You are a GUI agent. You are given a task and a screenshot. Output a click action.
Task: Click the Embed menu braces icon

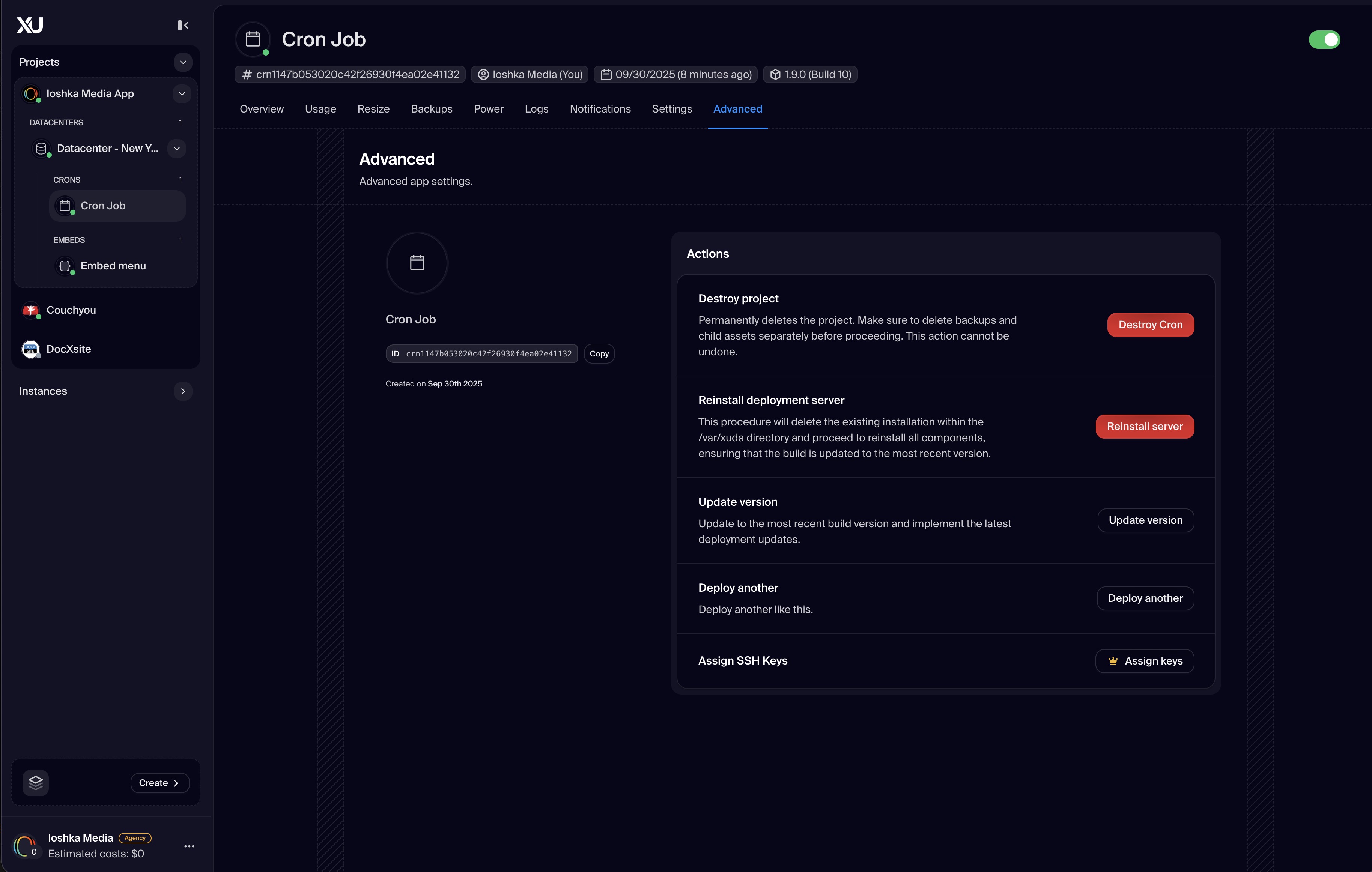pos(65,266)
